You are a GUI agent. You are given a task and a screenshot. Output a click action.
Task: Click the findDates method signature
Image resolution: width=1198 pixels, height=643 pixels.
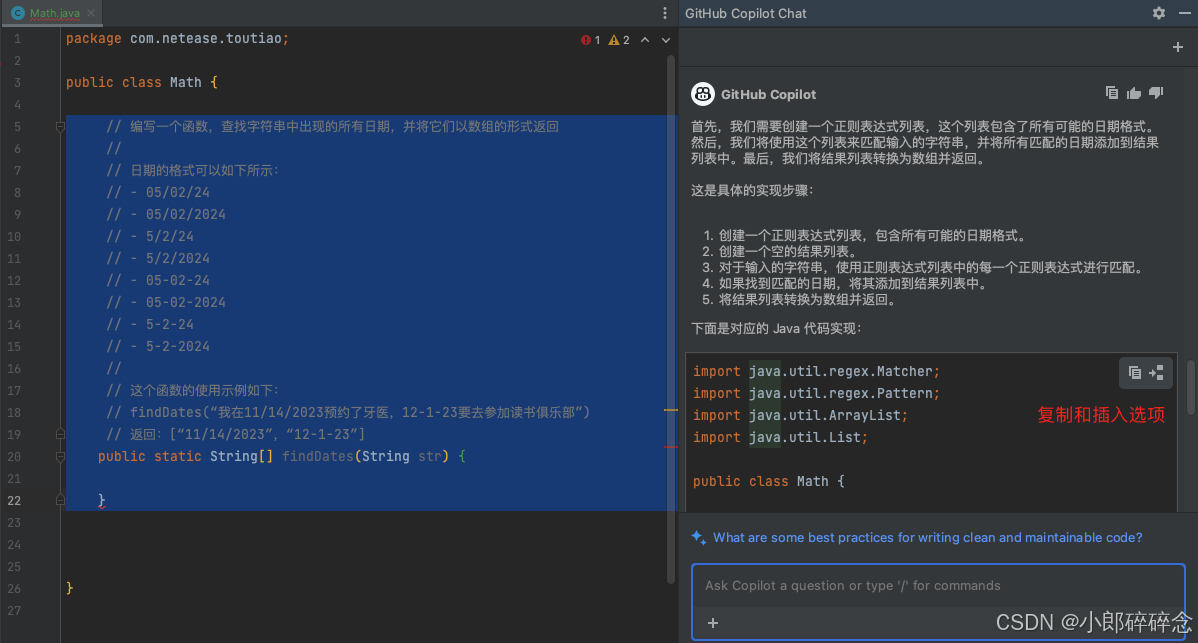point(282,457)
